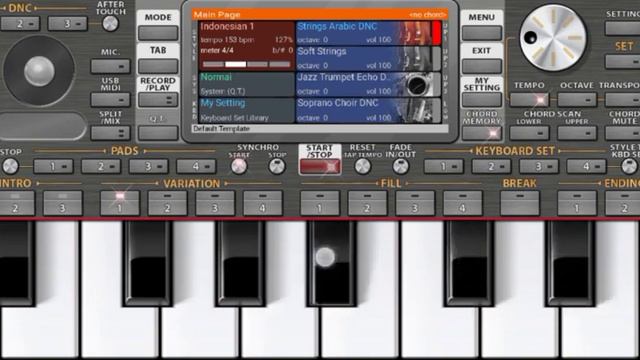The width and height of the screenshot is (640, 360).
Task: Open My Setting Keyboard Set Library
Action: click(247, 110)
